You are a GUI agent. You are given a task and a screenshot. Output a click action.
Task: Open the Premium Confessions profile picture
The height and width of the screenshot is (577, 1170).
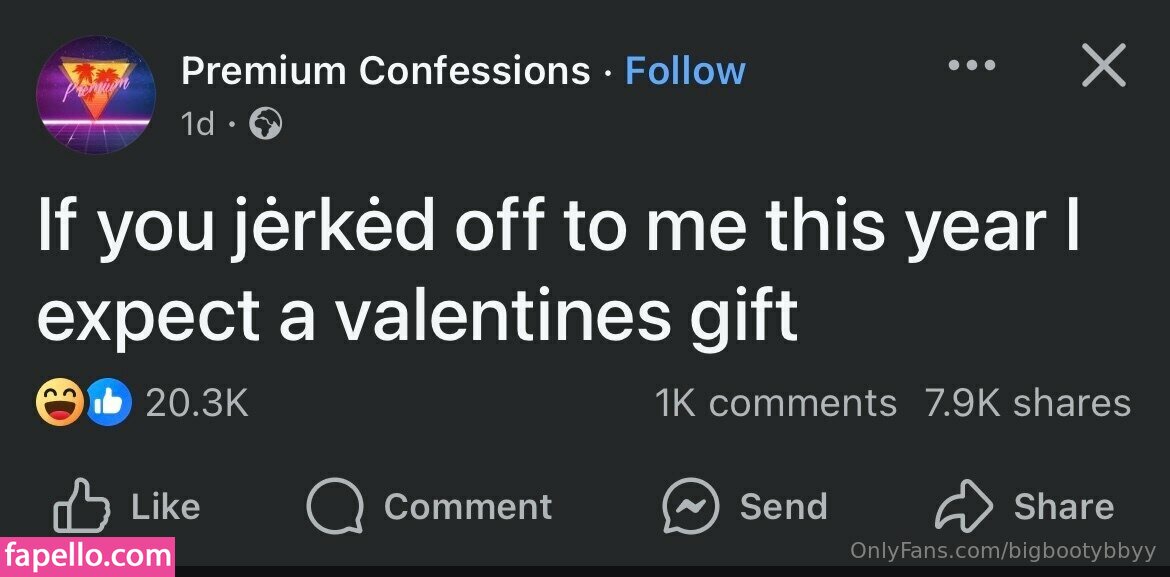point(95,95)
